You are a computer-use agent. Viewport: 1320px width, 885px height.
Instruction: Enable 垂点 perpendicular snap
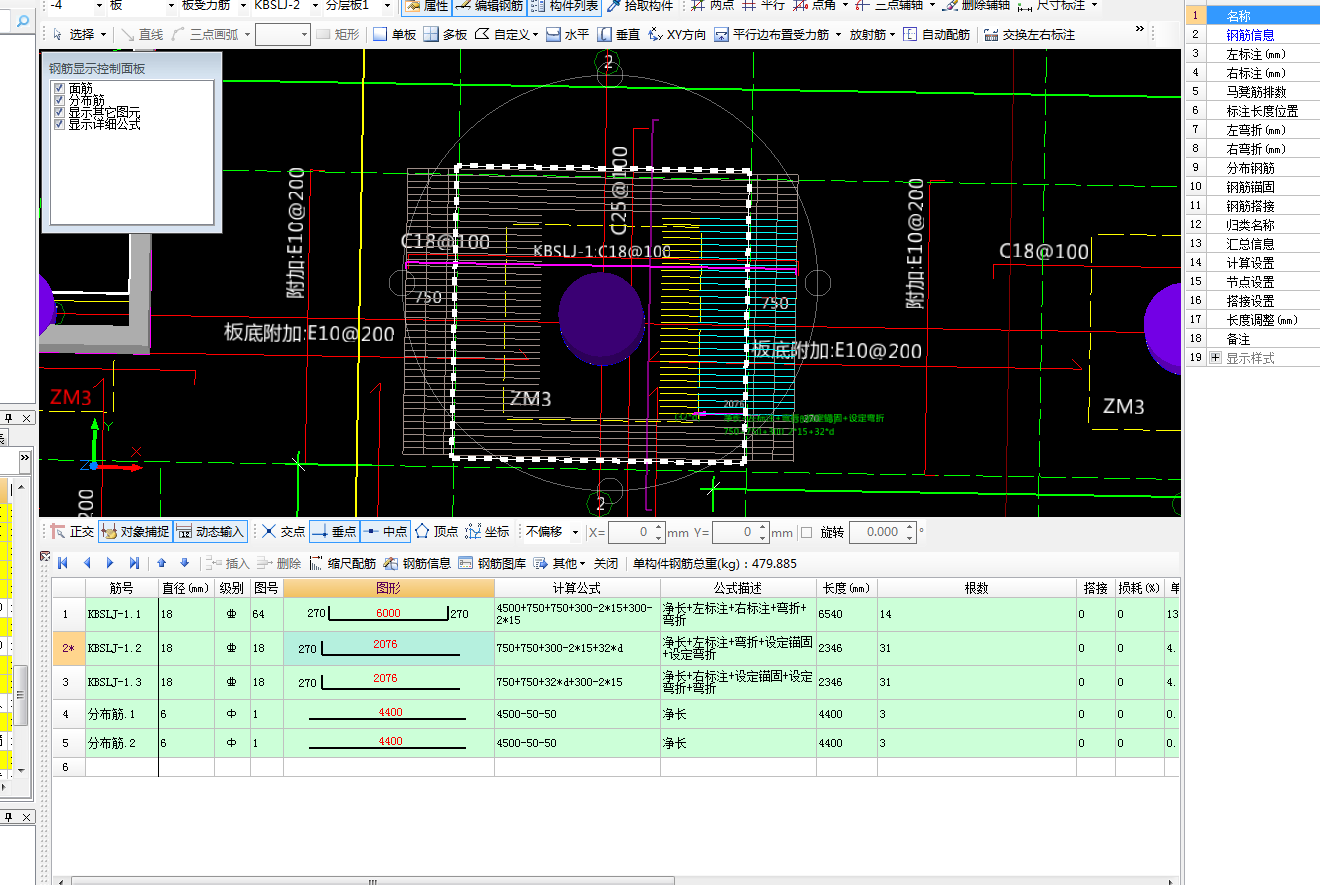334,532
